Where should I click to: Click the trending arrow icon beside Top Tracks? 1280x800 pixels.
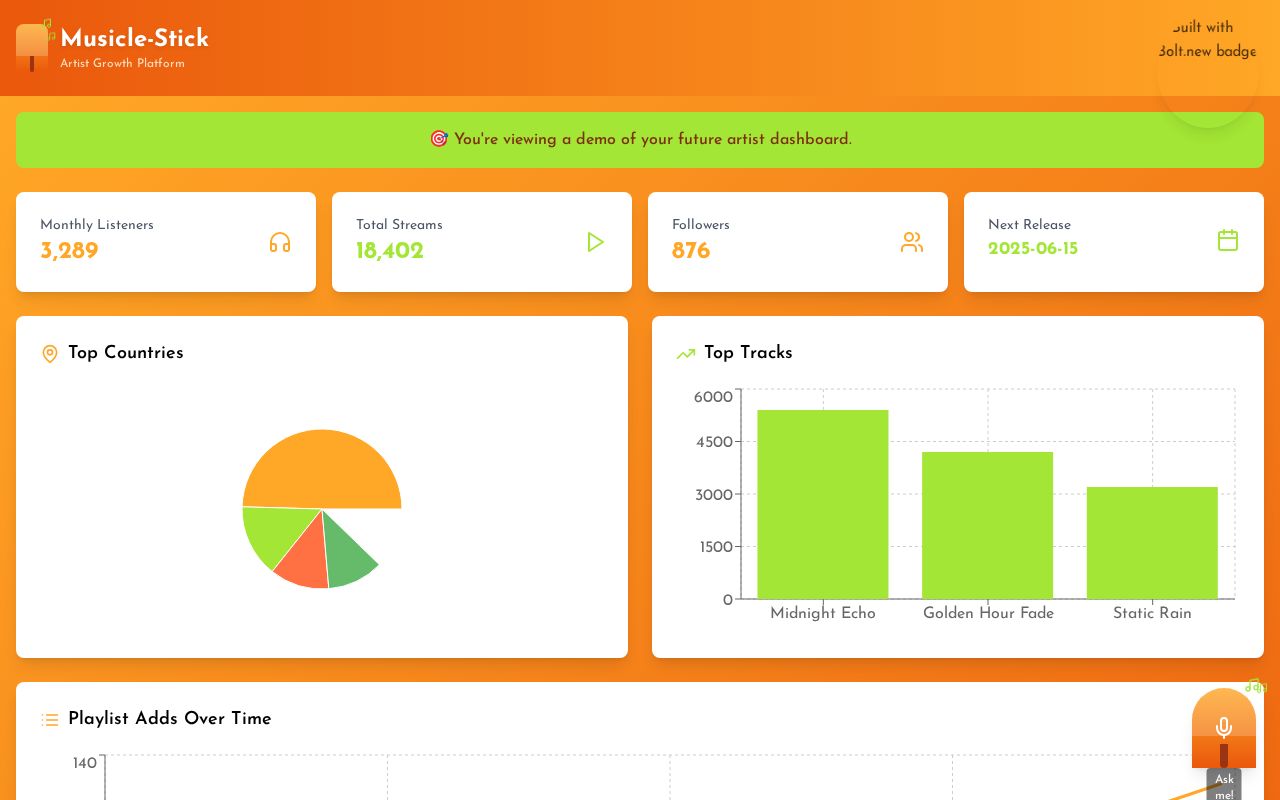point(686,354)
